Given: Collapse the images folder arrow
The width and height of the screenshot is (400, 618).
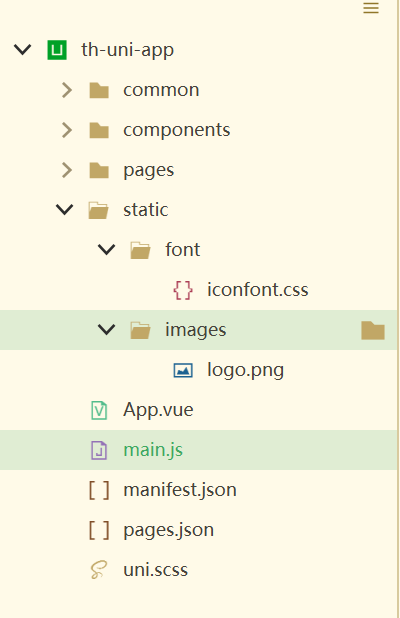Looking at the screenshot, I should point(106,329).
